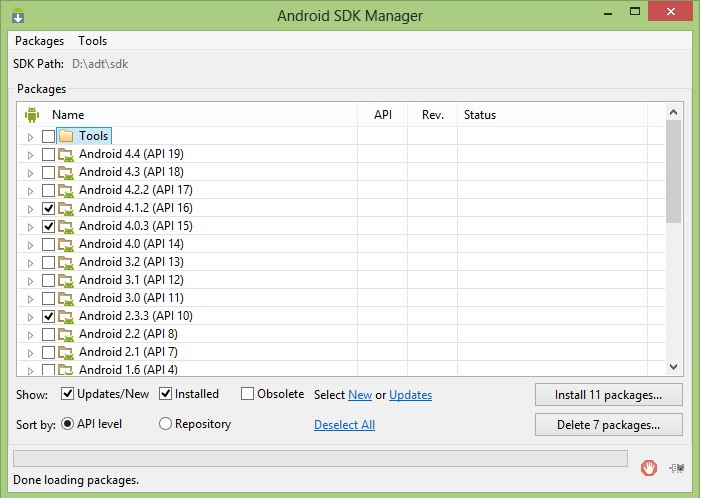The width and height of the screenshot is (701, 498).
Task: Click the Android 3.0 (API 11) package icon
Action: click(66, 299)
